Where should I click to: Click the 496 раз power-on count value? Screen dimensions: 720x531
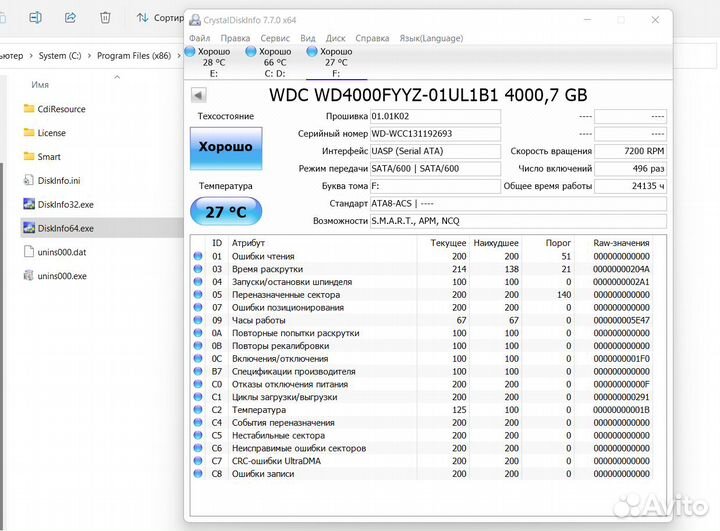[x=630, y=169]
